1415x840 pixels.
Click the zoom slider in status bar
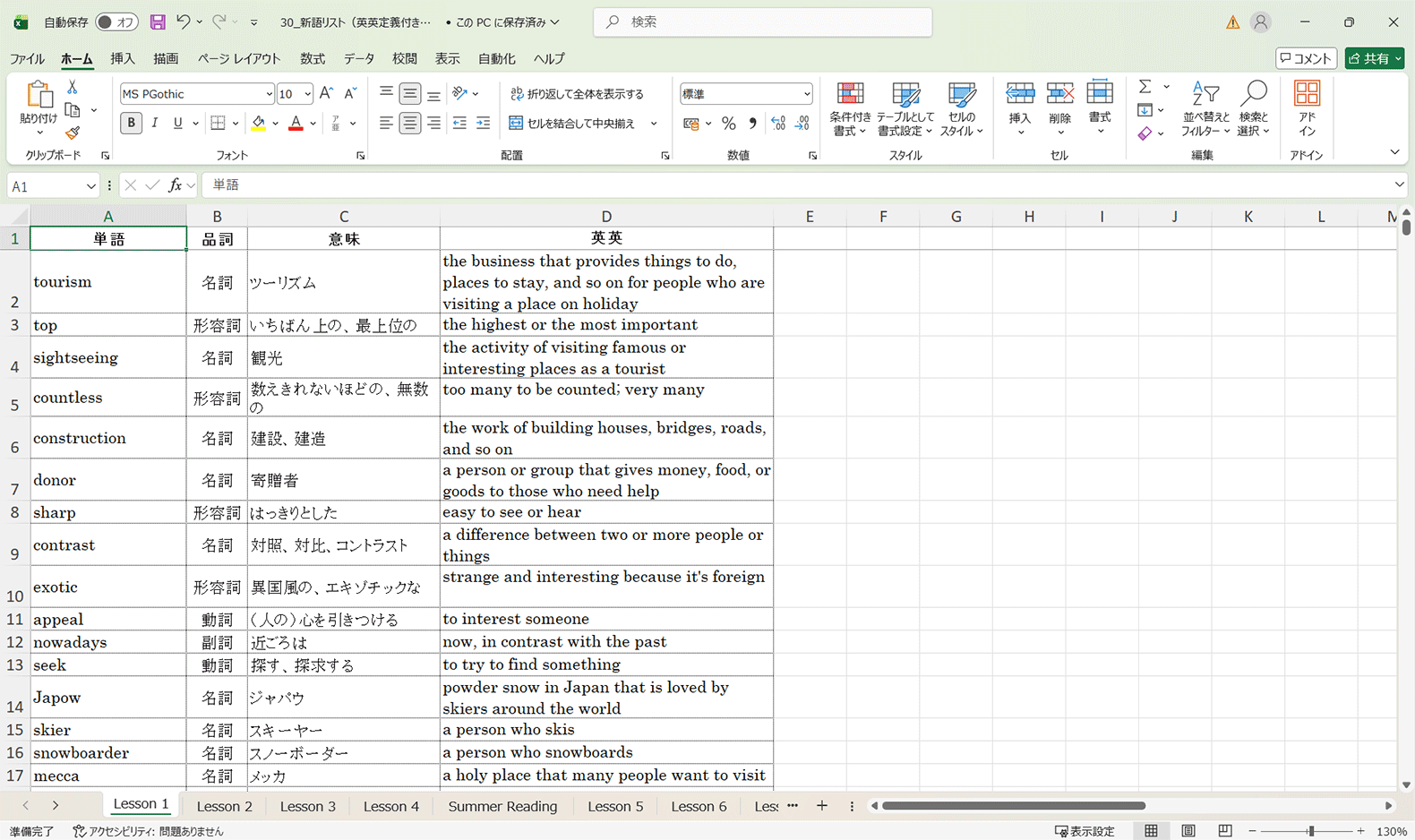(x=1310, y=832)
